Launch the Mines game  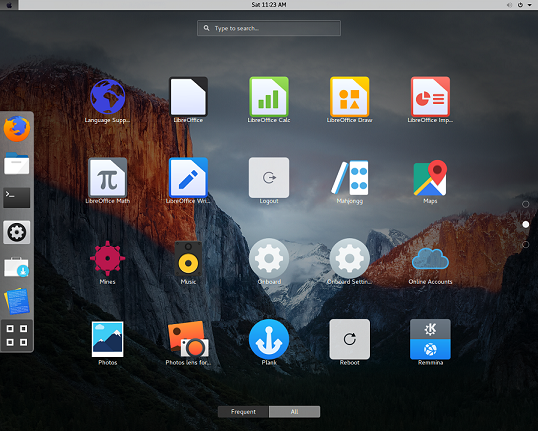(107, 258)
